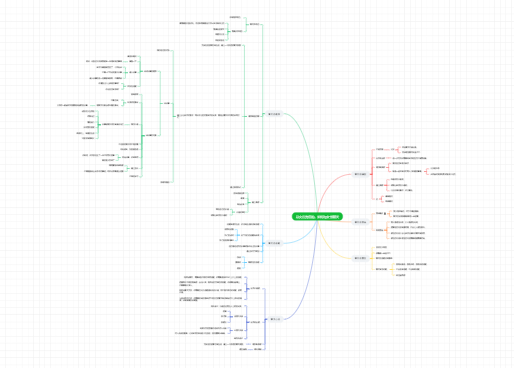Screen dimensions: 514x368
Task: Select the gray main topic on yellow branch
Action: pos(360,258)
